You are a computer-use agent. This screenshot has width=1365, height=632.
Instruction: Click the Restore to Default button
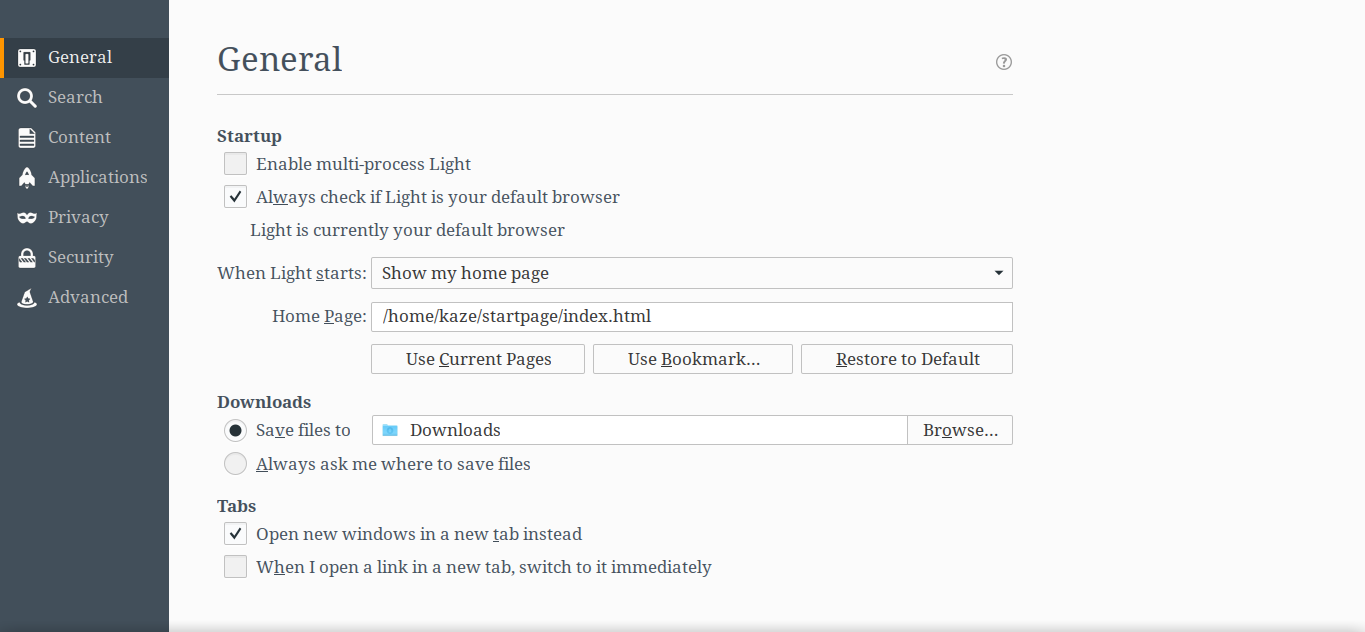[x=907, y=359]
